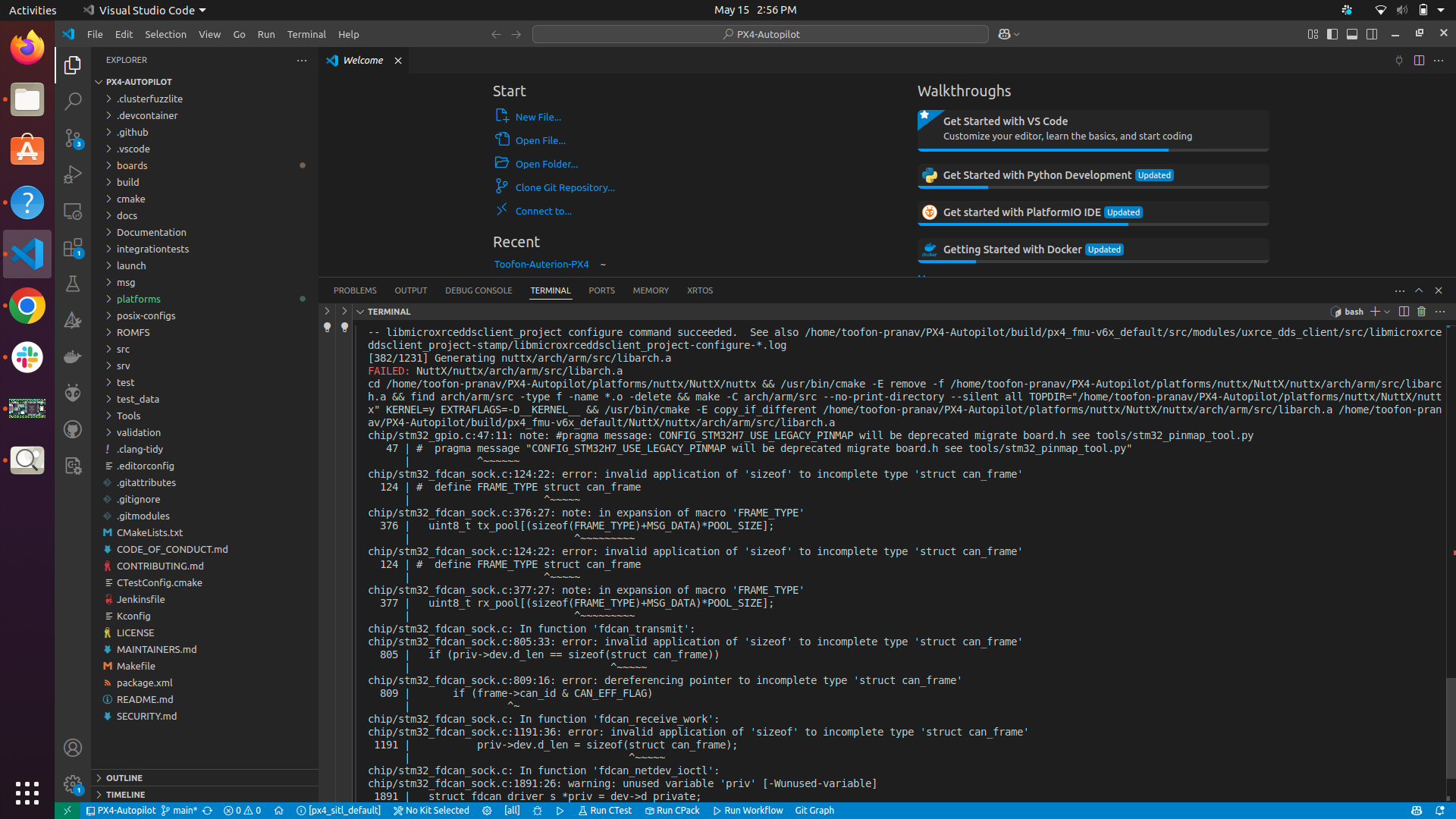This screenshot has height=819, width=1456.
Task: Switch to the PORTS panel tab
Action: (x=601, y=290)
